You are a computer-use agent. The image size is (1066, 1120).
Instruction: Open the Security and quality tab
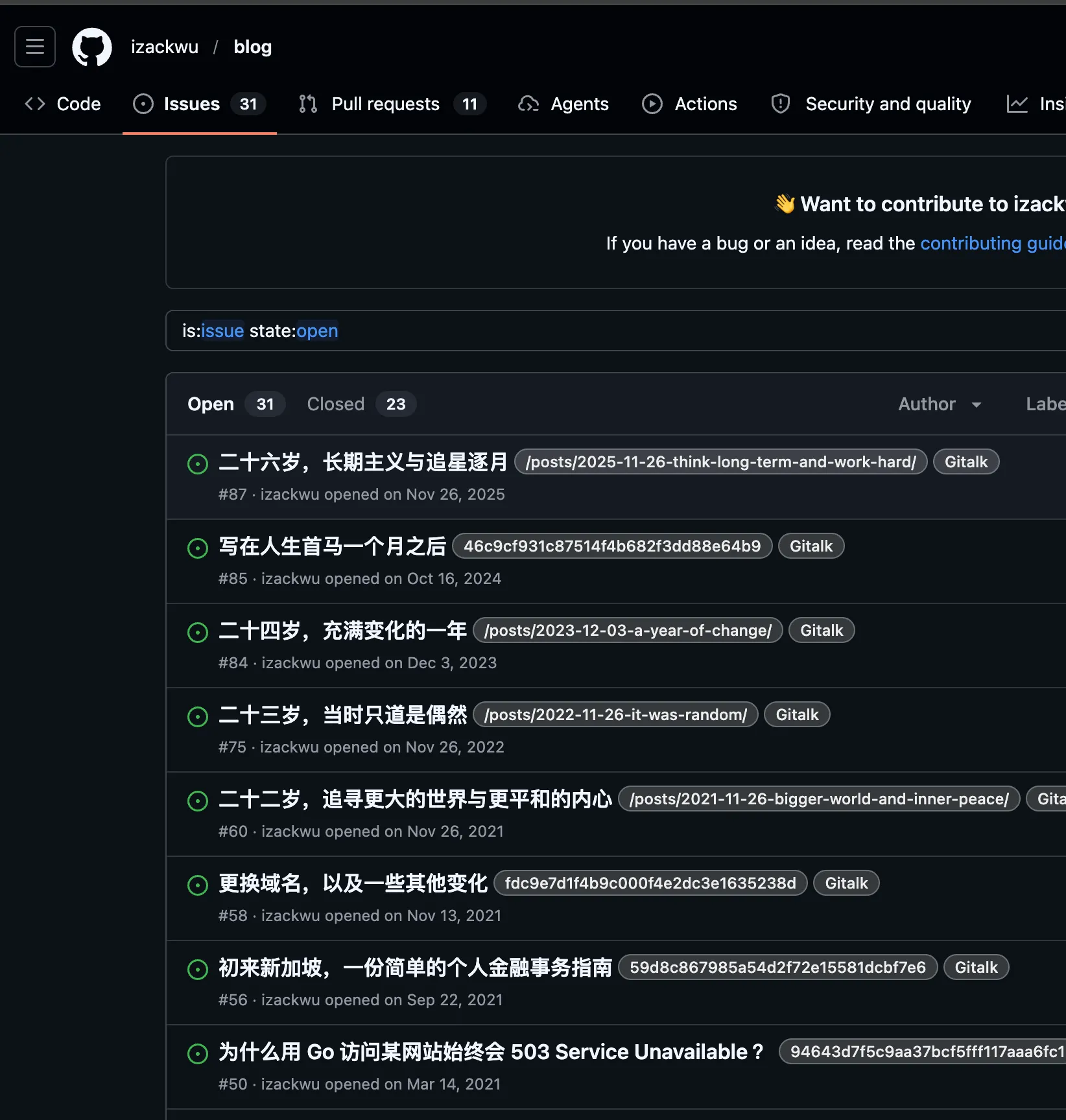click(871, 104)
